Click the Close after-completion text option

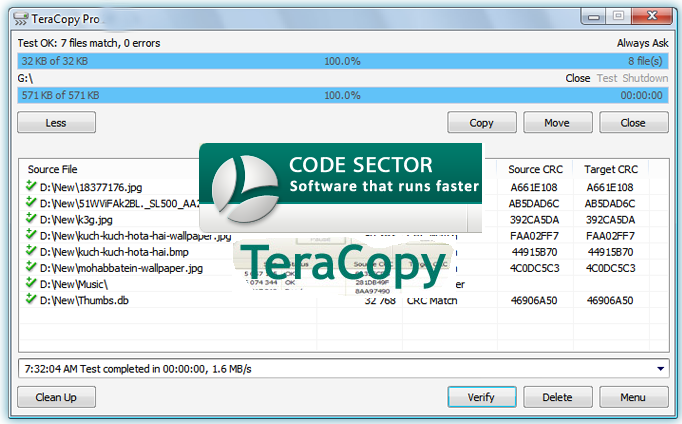pos(578,78)
